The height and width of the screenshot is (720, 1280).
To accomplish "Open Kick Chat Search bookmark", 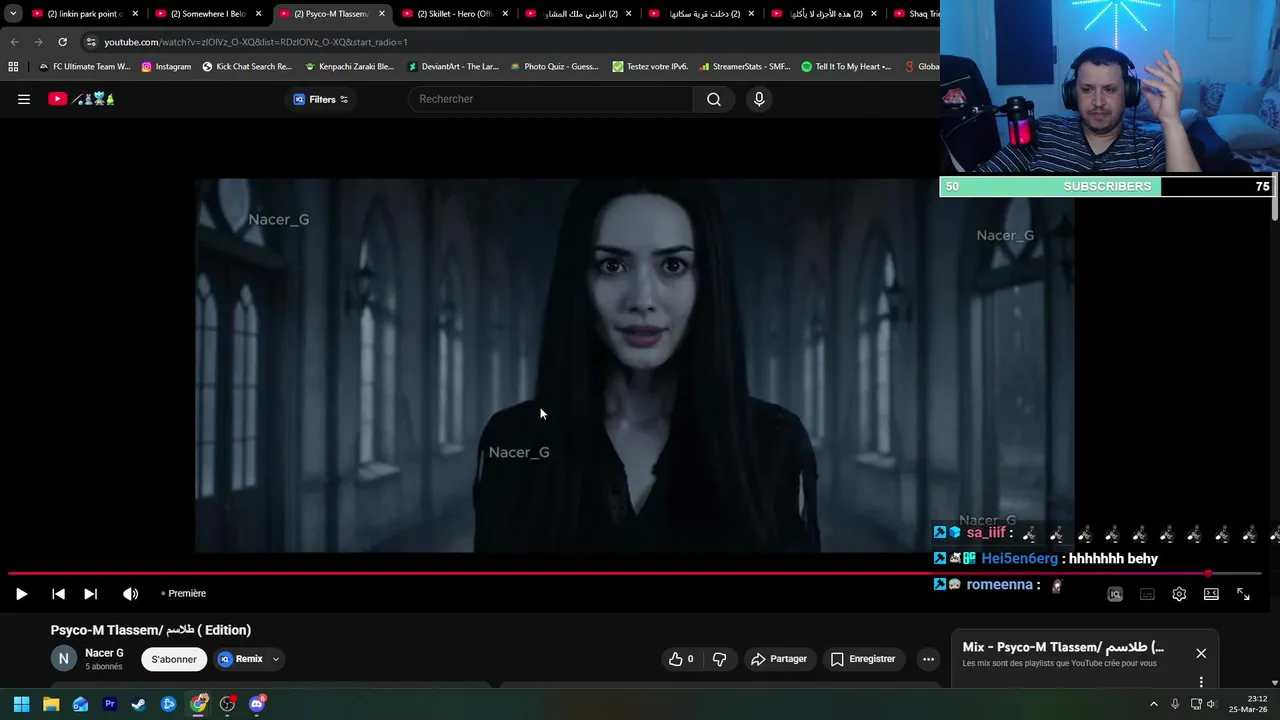I will 247,67.
